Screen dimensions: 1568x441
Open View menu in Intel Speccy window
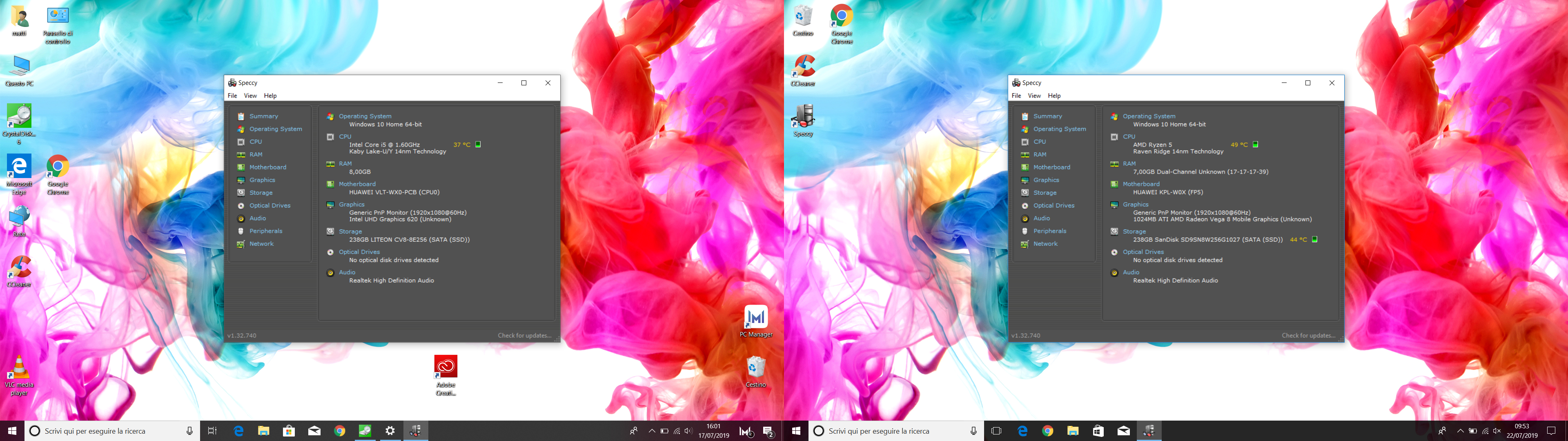click(250, 96)
